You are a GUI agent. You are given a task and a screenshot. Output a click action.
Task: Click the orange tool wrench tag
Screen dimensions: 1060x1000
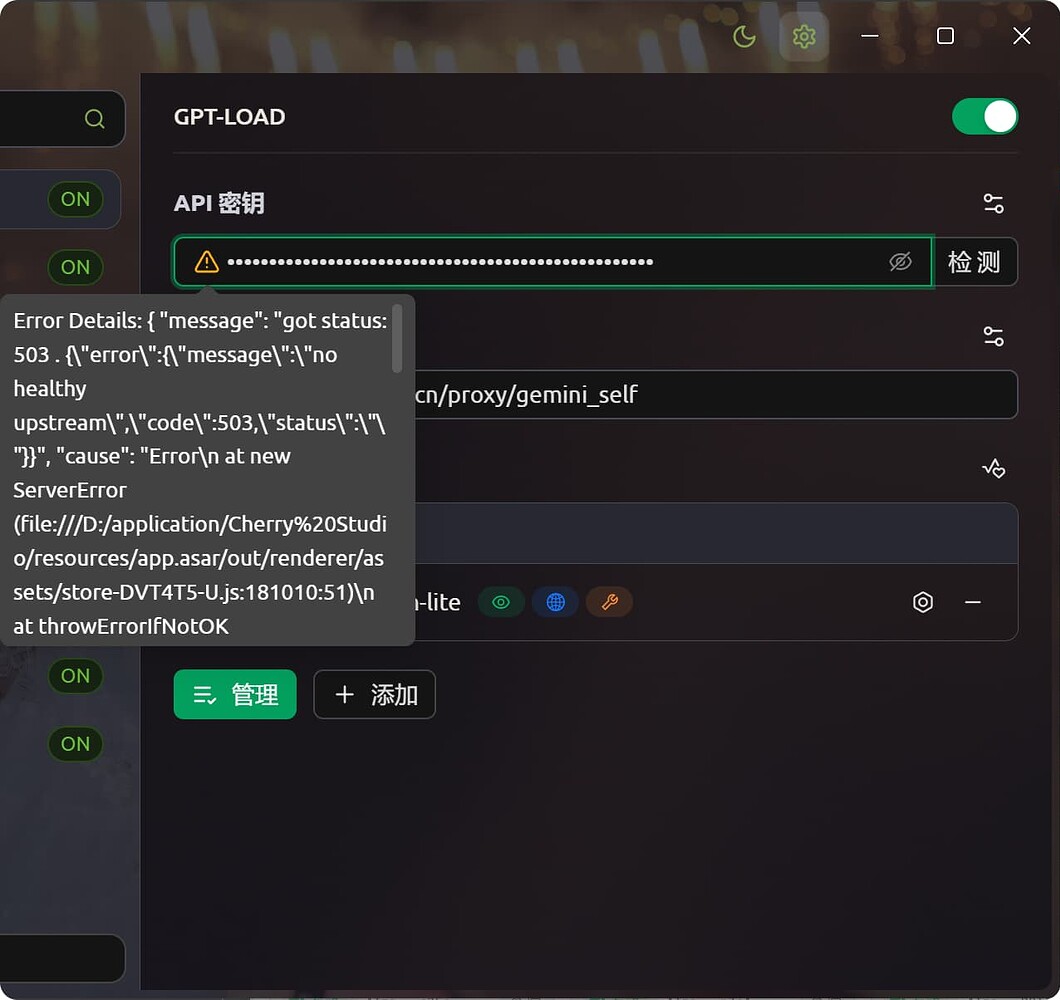[609, 602]
